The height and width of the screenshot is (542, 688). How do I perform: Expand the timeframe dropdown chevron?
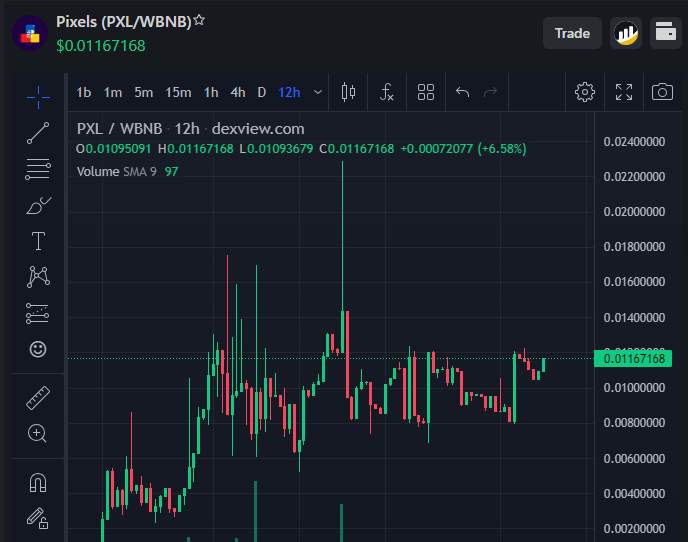click(318, 93)
